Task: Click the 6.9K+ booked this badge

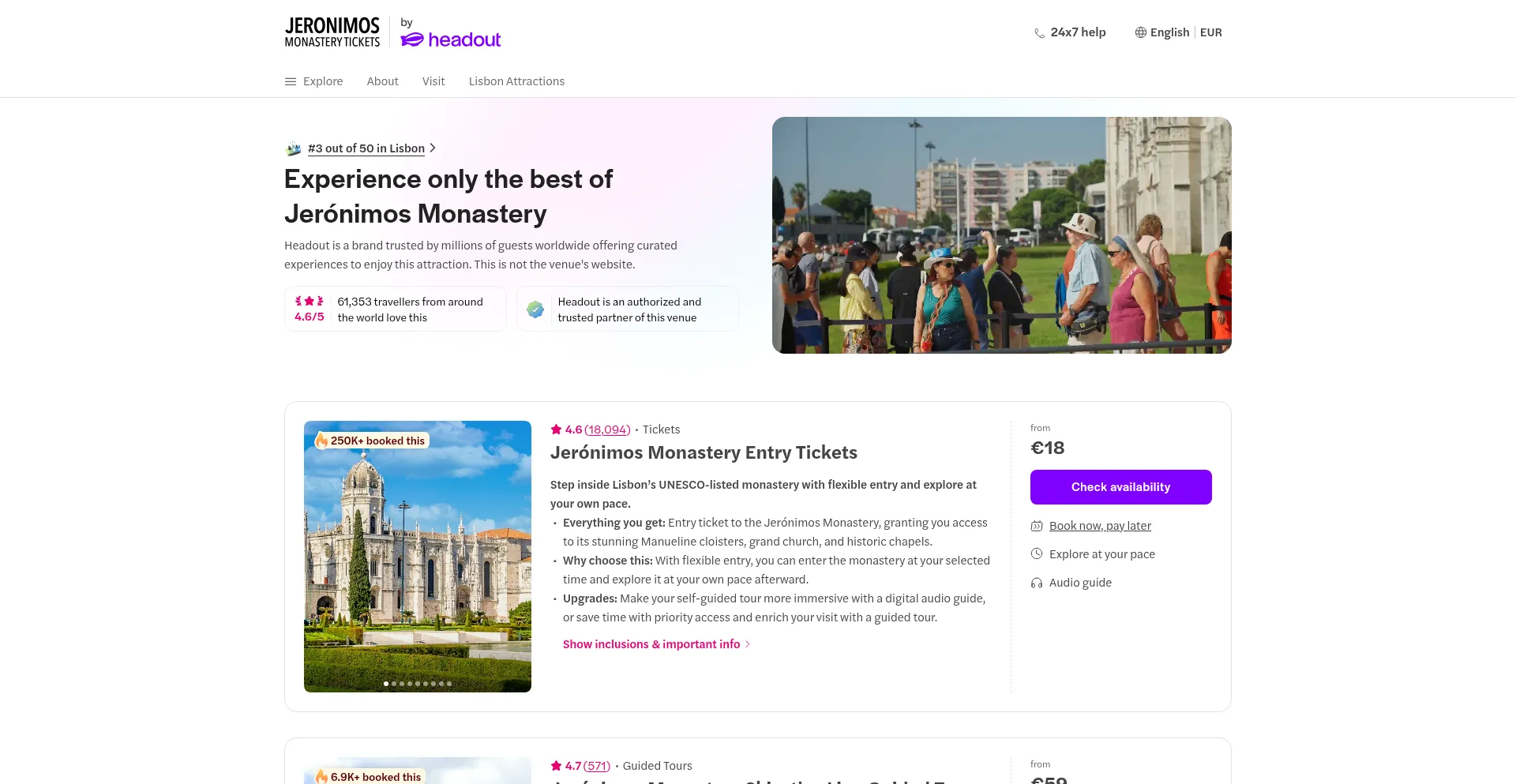Action: (370, 777)
